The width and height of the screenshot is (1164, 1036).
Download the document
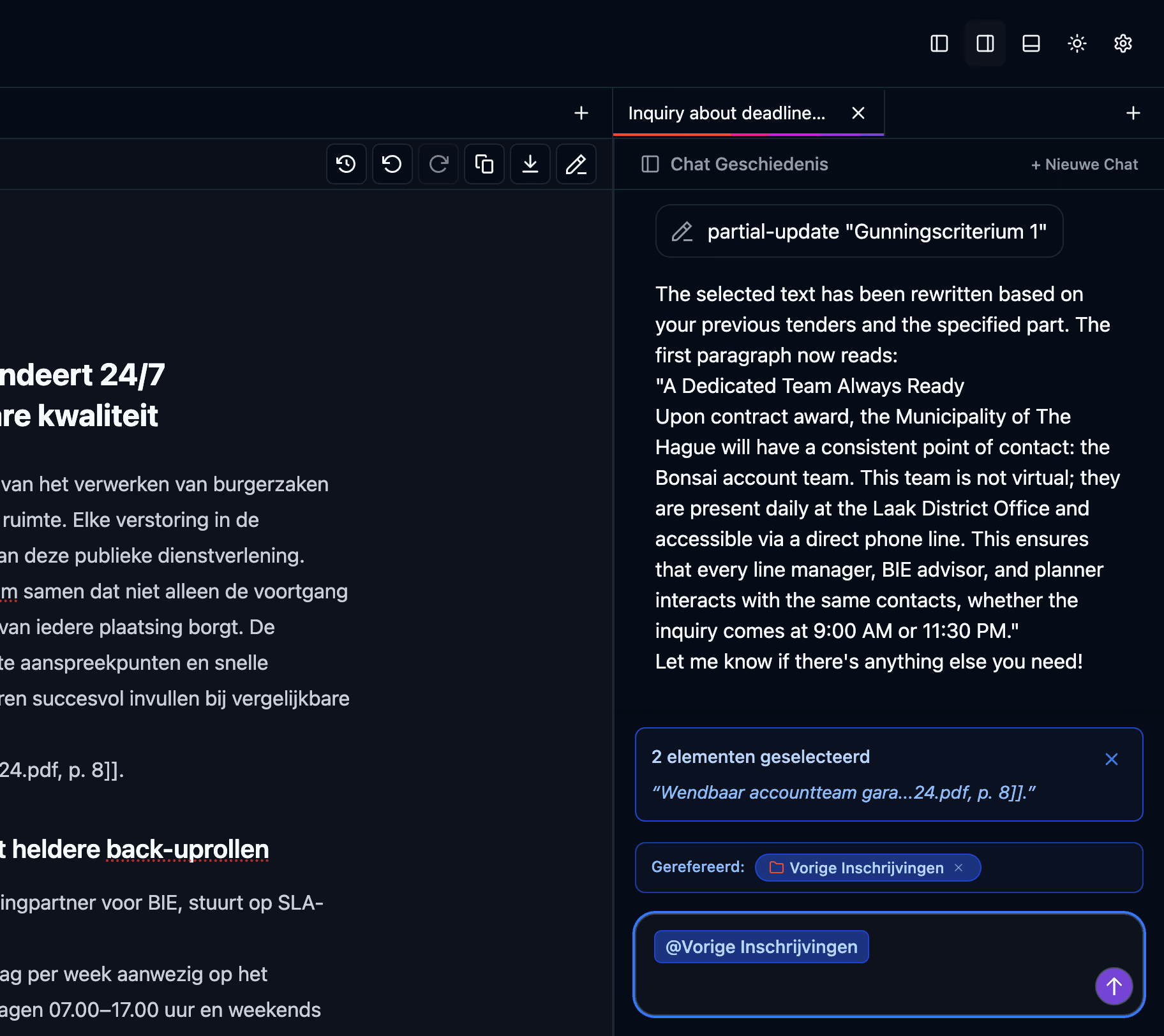pyautogui.click(x=530, y=164)
